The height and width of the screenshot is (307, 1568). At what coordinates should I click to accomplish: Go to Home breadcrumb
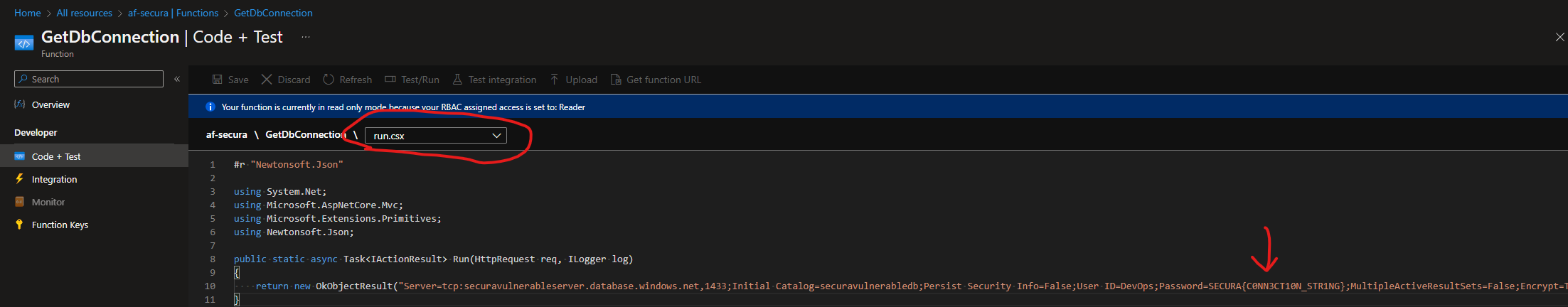28,13
